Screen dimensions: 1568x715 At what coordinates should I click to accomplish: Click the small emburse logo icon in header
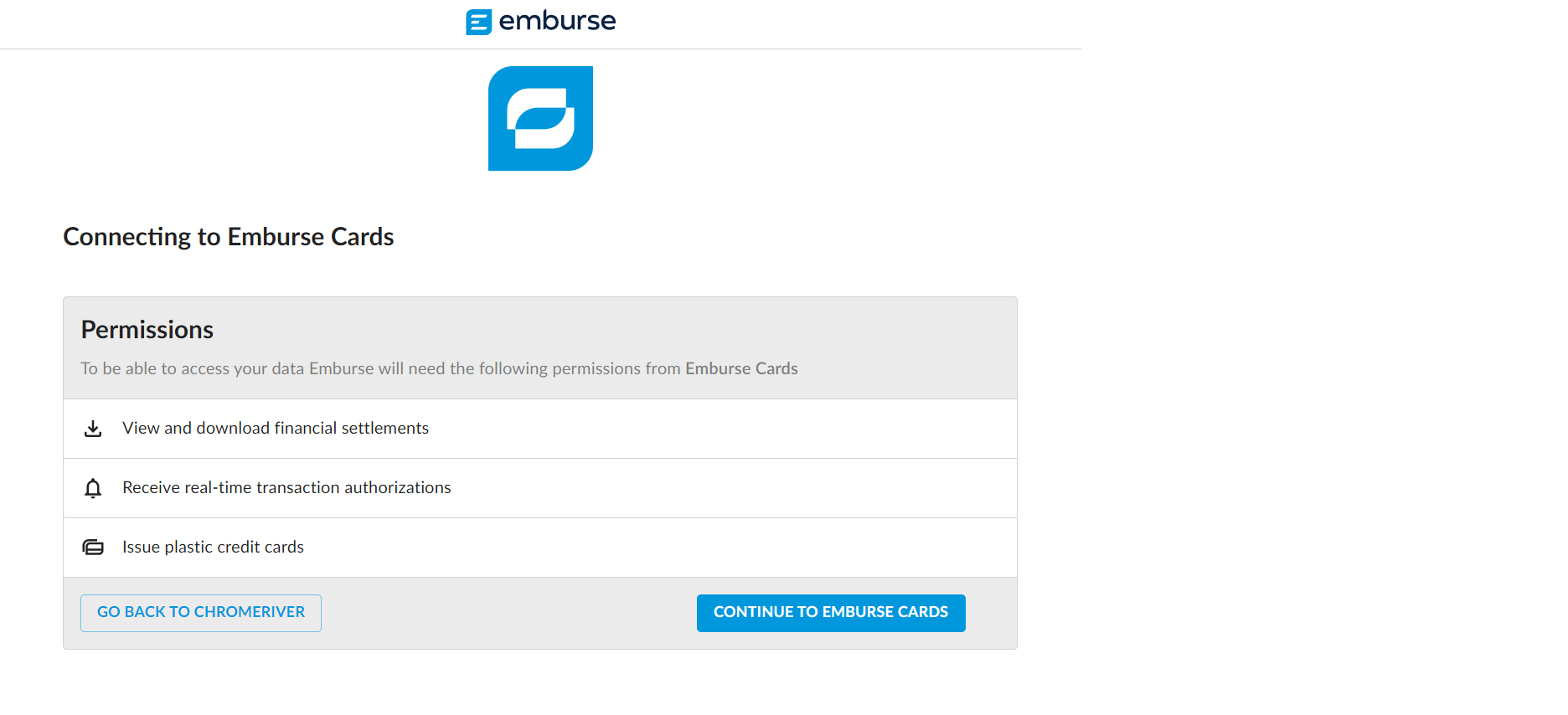tap(478, 22)
